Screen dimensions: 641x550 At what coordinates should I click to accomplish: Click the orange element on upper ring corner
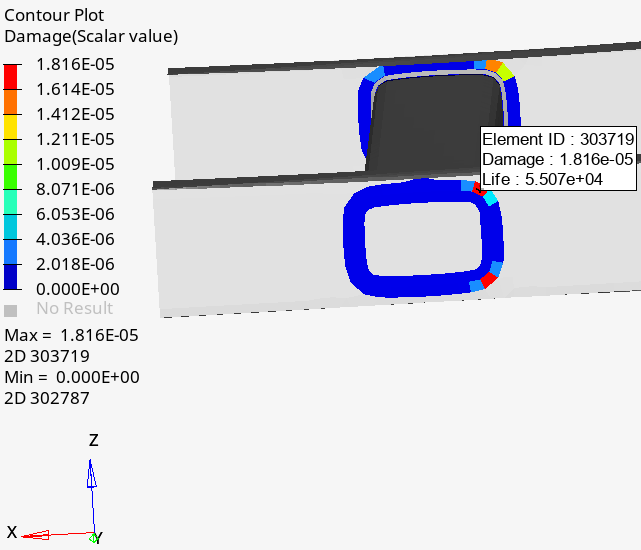[494, 66]
